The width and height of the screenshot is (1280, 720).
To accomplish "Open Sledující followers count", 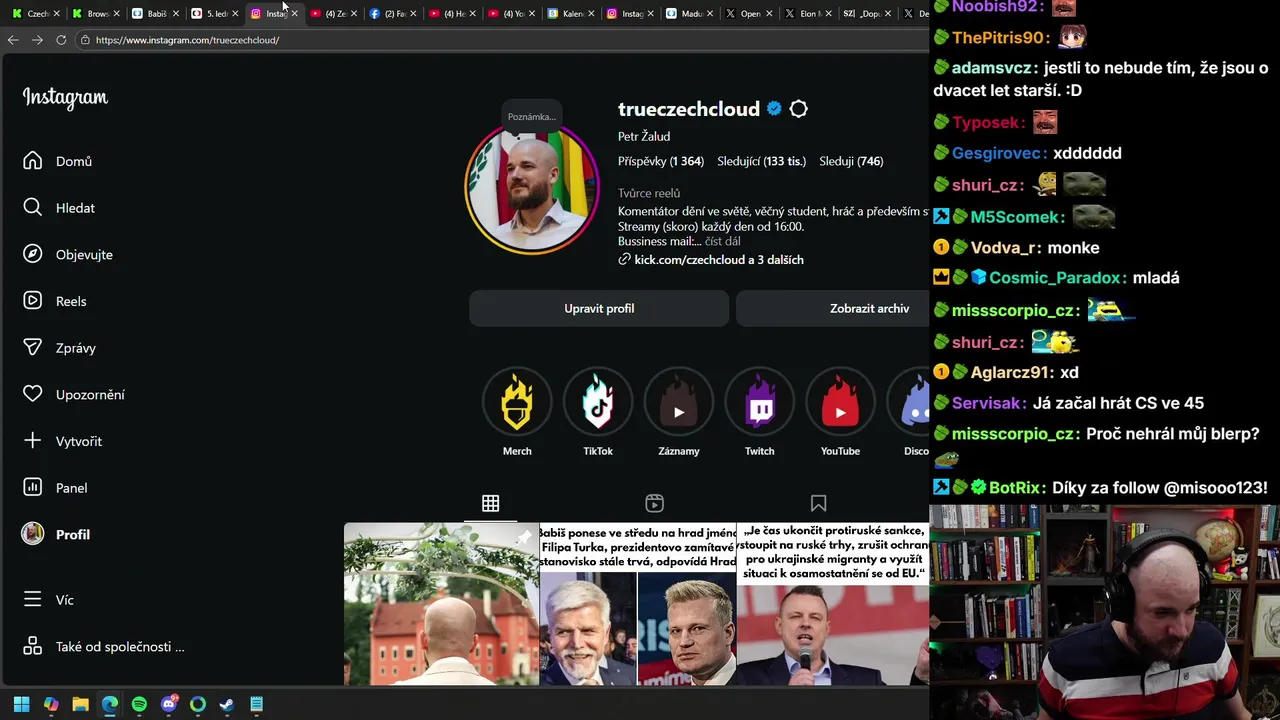I will (761, 161).
